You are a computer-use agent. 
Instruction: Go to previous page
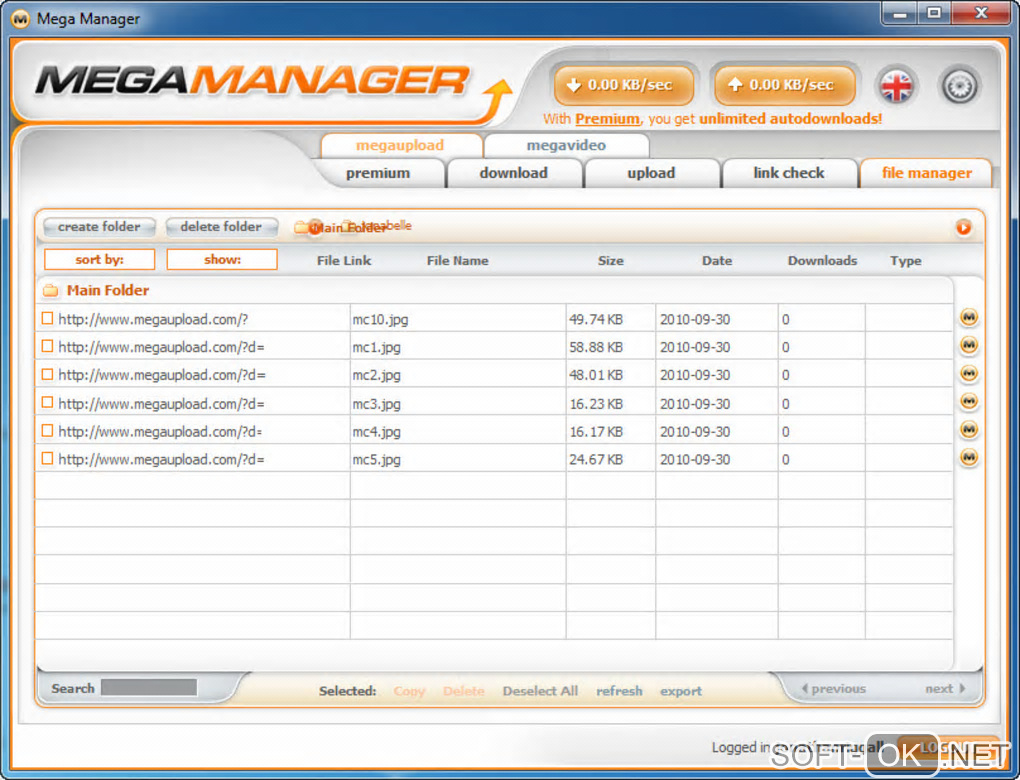pyautogui.click(x=834, y=688)
